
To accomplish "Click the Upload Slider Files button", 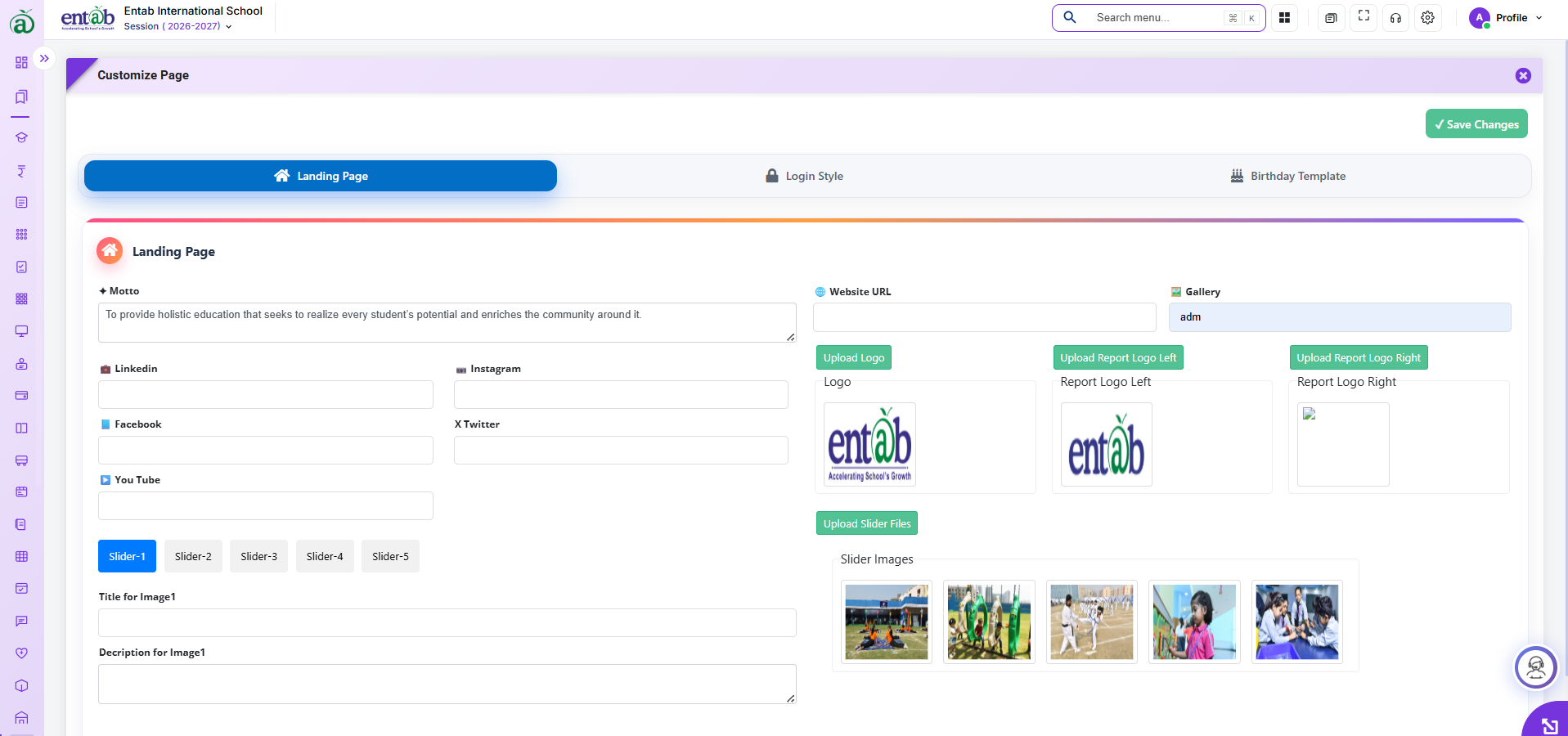I will coord(867,523).
